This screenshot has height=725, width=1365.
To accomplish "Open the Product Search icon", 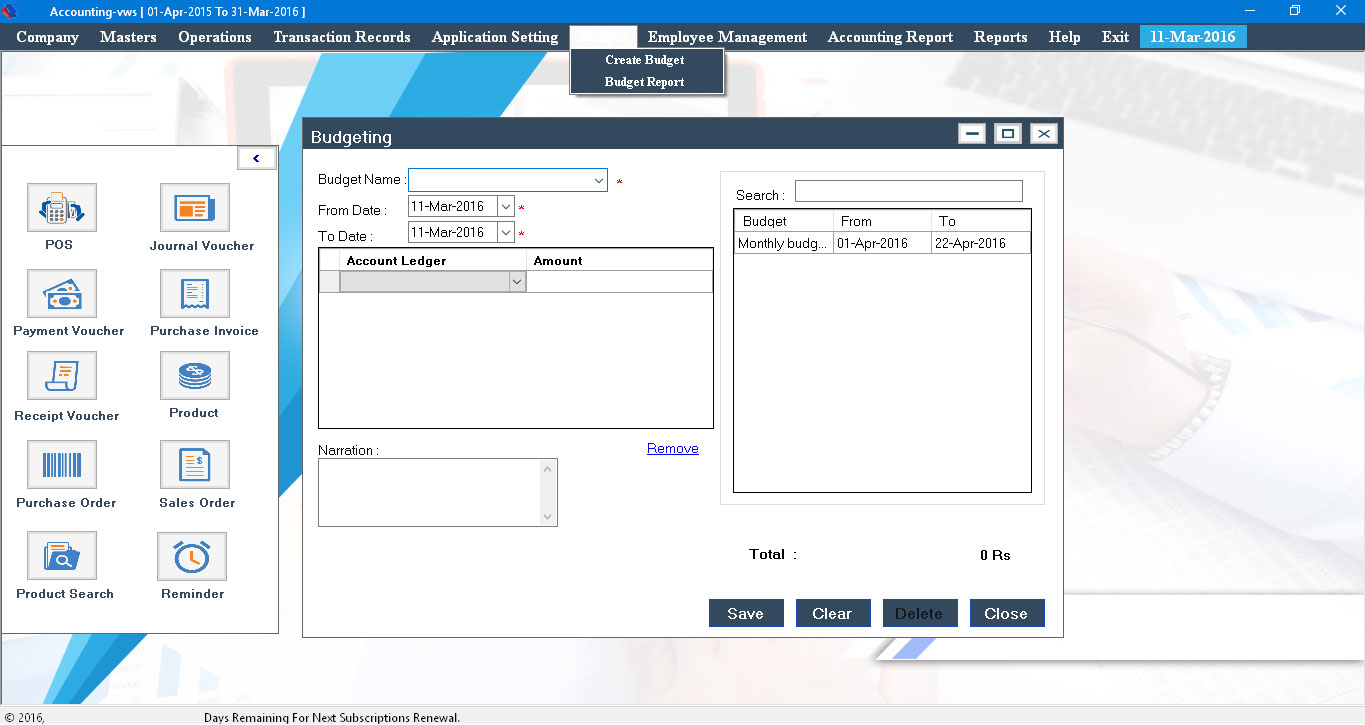I will 61,556.
